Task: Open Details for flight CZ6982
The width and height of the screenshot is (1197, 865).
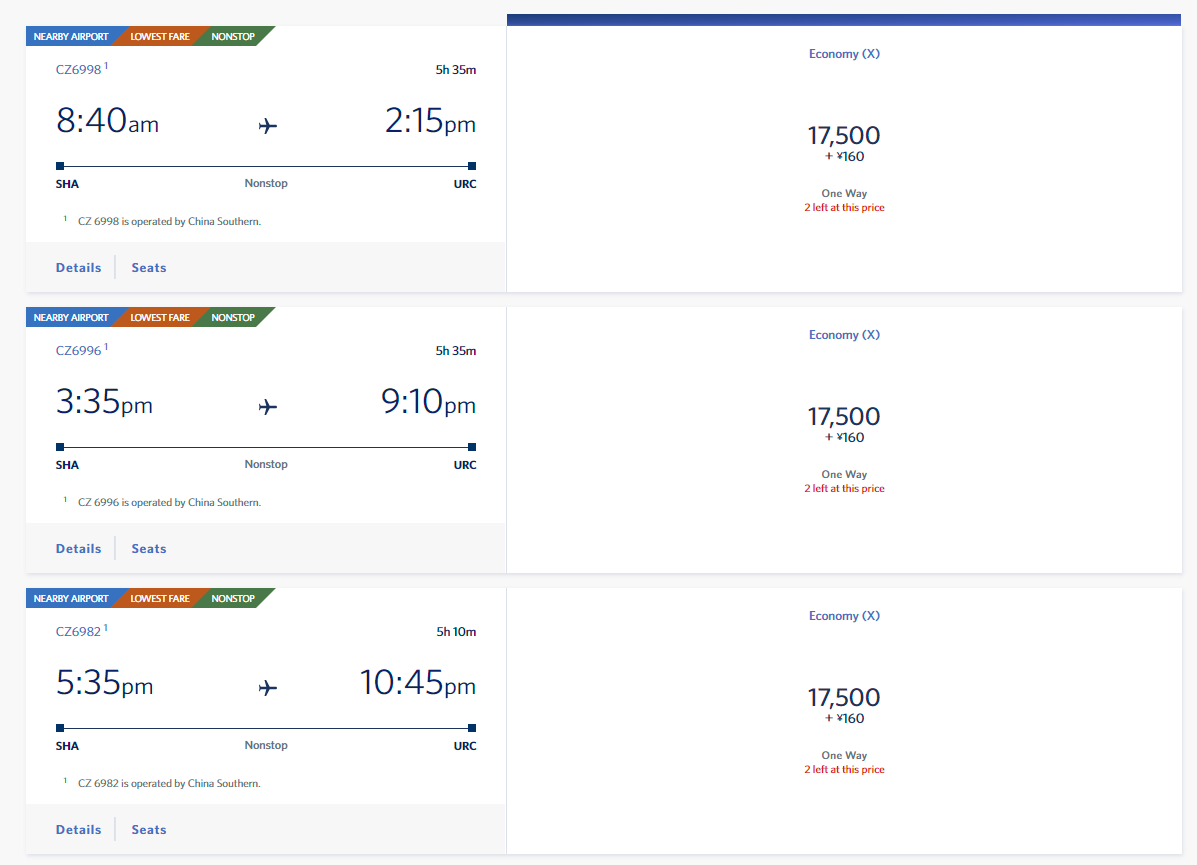Action: click(79, 829)
